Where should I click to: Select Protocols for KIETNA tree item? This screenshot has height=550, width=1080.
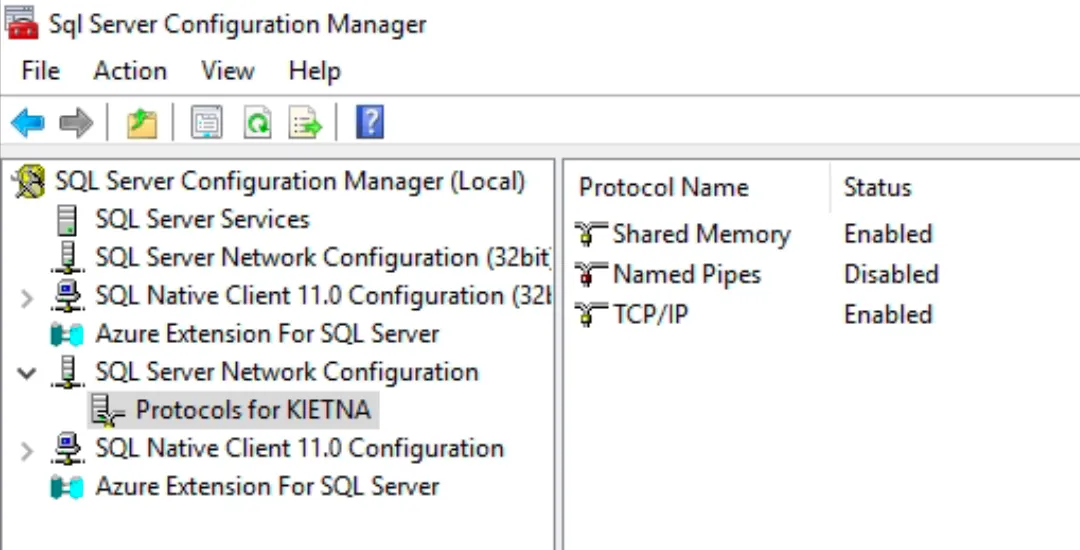point(253,411)
